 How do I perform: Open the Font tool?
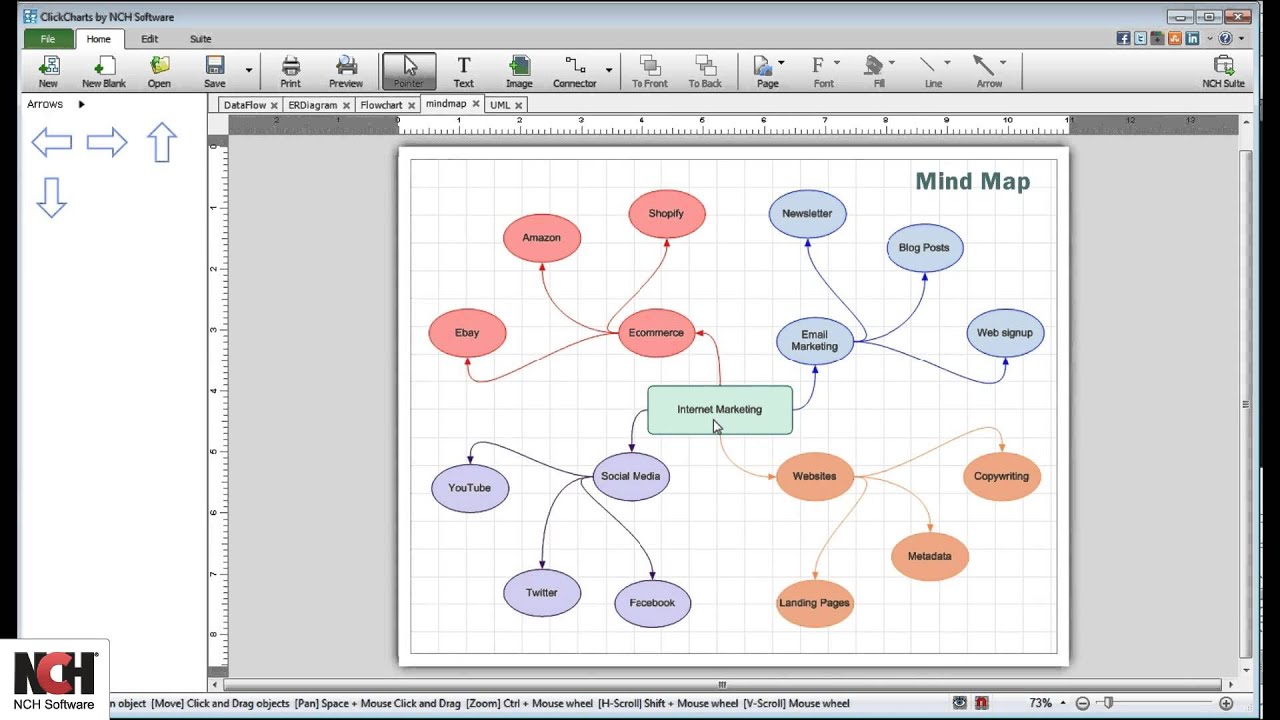click(x=822, y=71)
